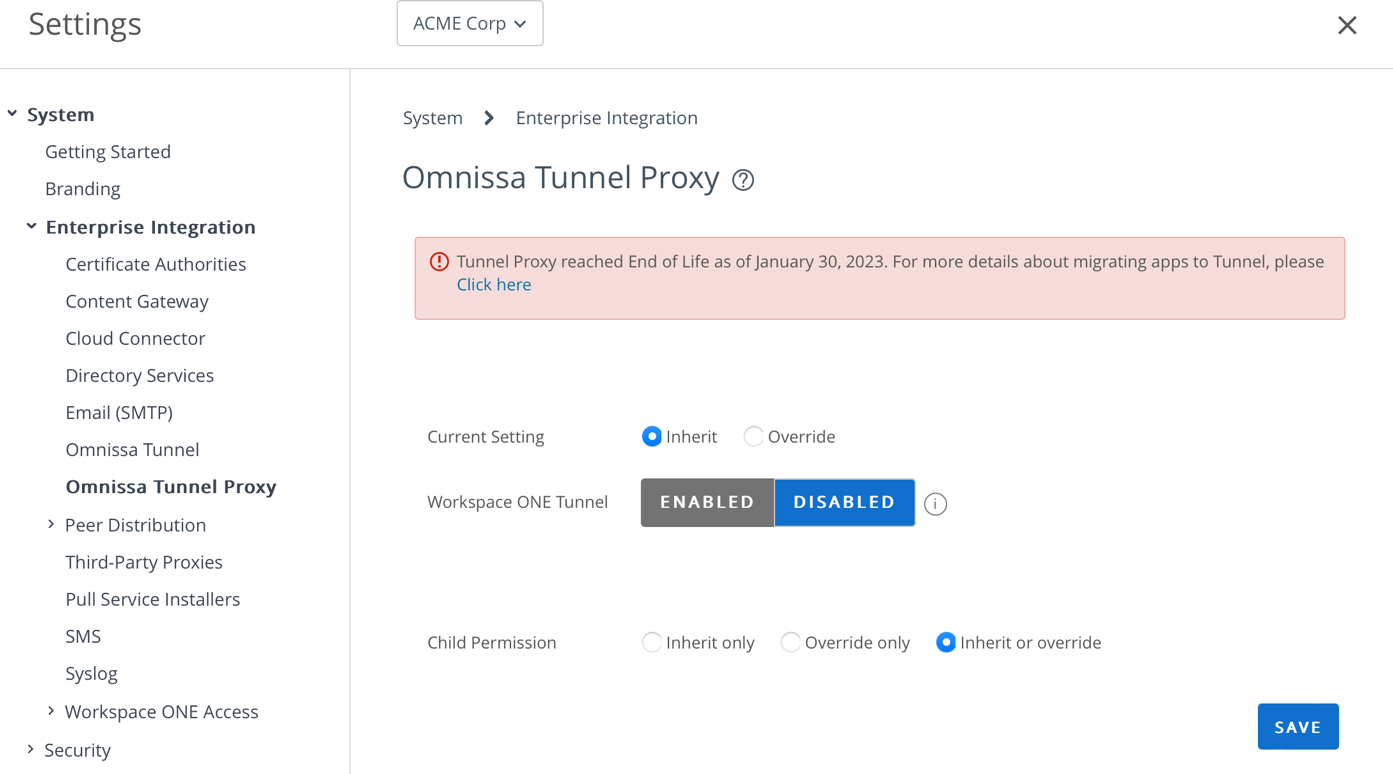1393x774 pixels.
Task: Set Workspace ONE Tunnel to Disabled
Action: click(x=844, y=502)
